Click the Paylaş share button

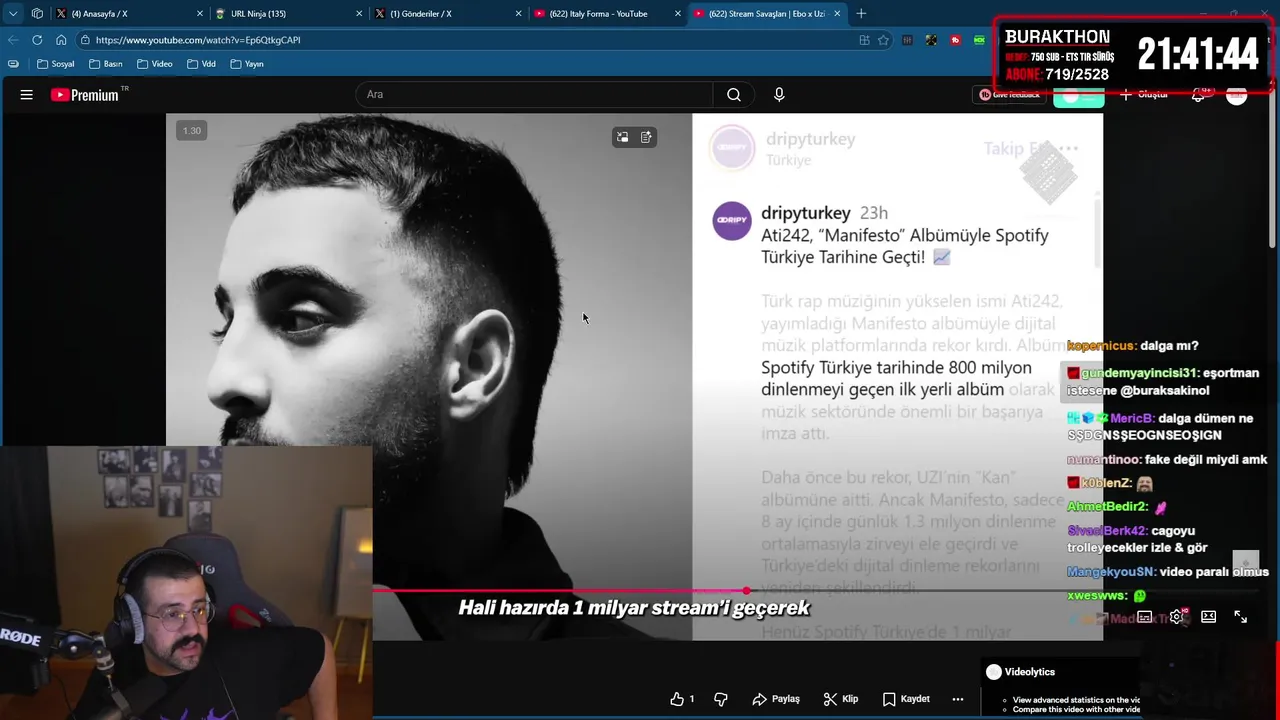776,699
